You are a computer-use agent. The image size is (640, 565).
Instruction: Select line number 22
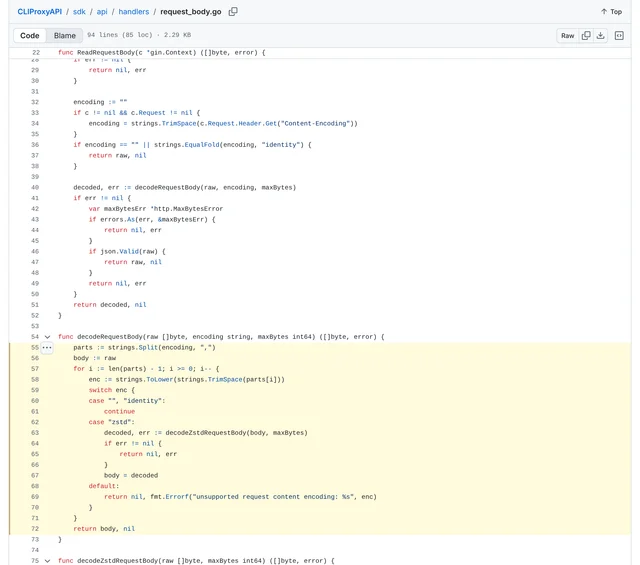[36, 52]
